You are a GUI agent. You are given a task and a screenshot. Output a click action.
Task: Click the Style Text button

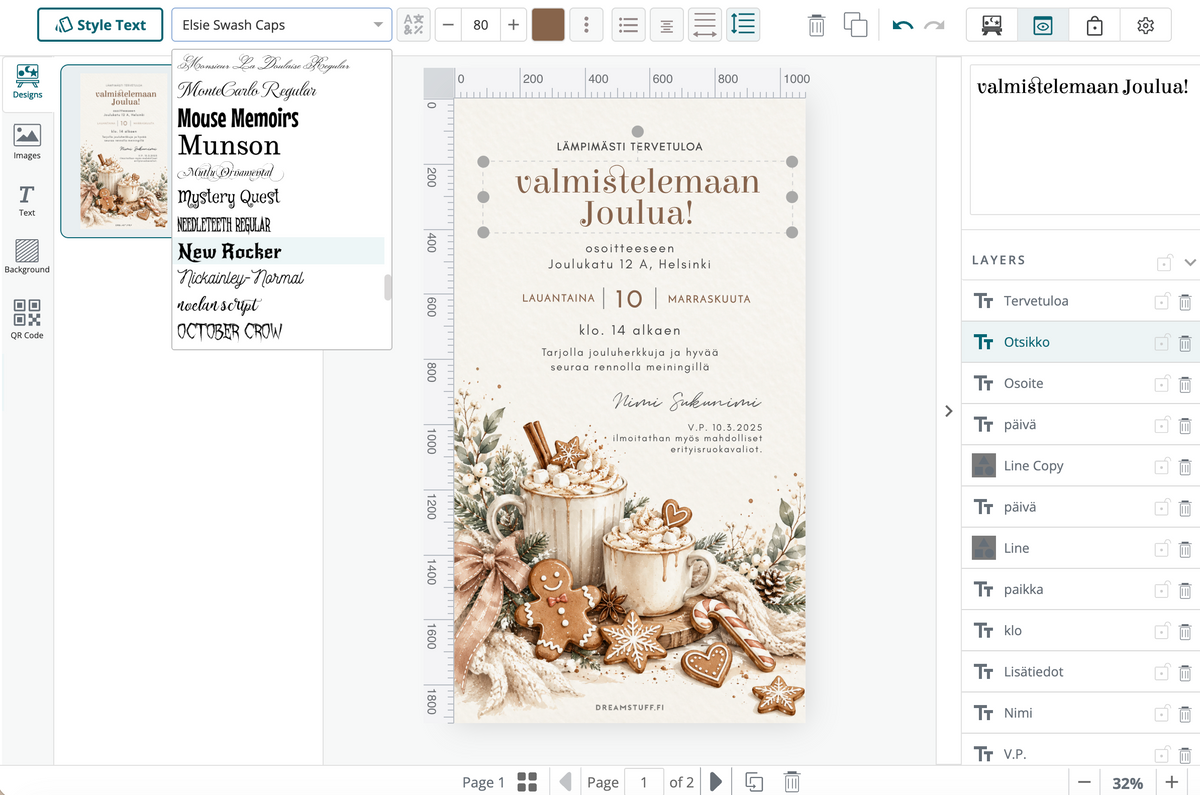point(100,25)
